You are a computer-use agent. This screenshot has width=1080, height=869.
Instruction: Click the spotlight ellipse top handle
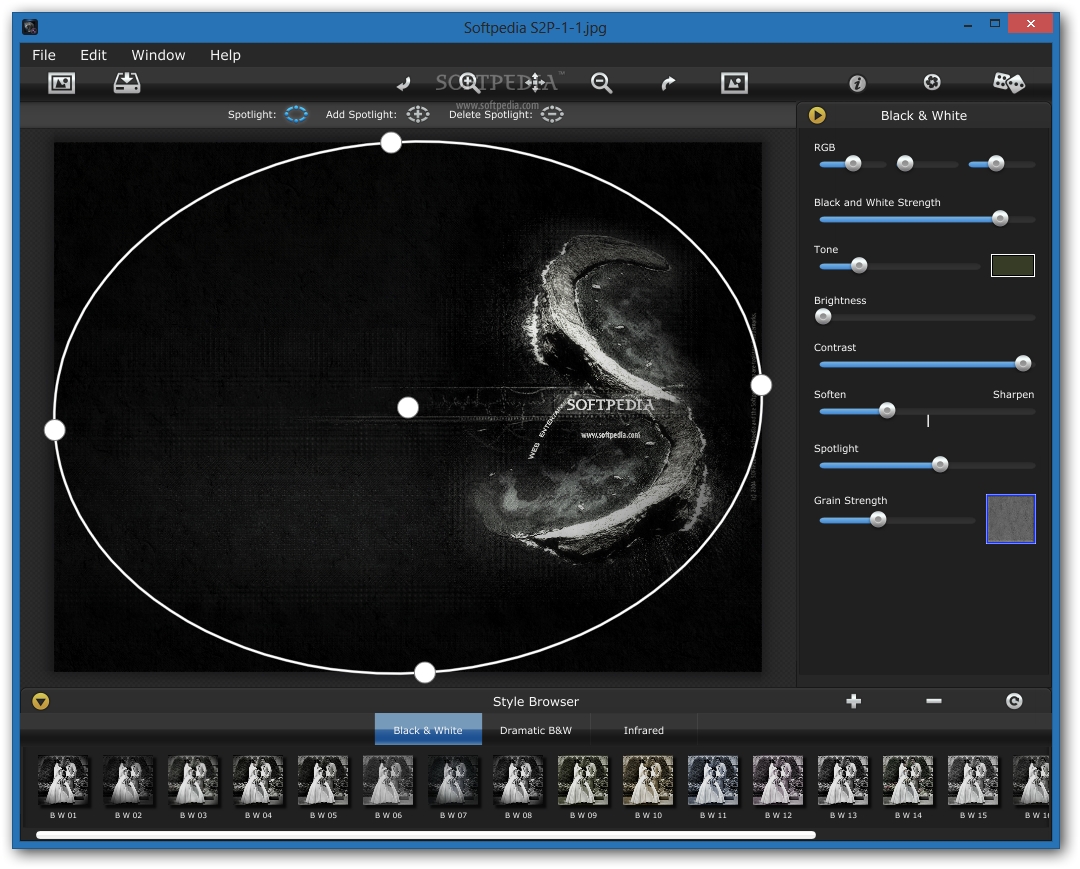[391, 143]
